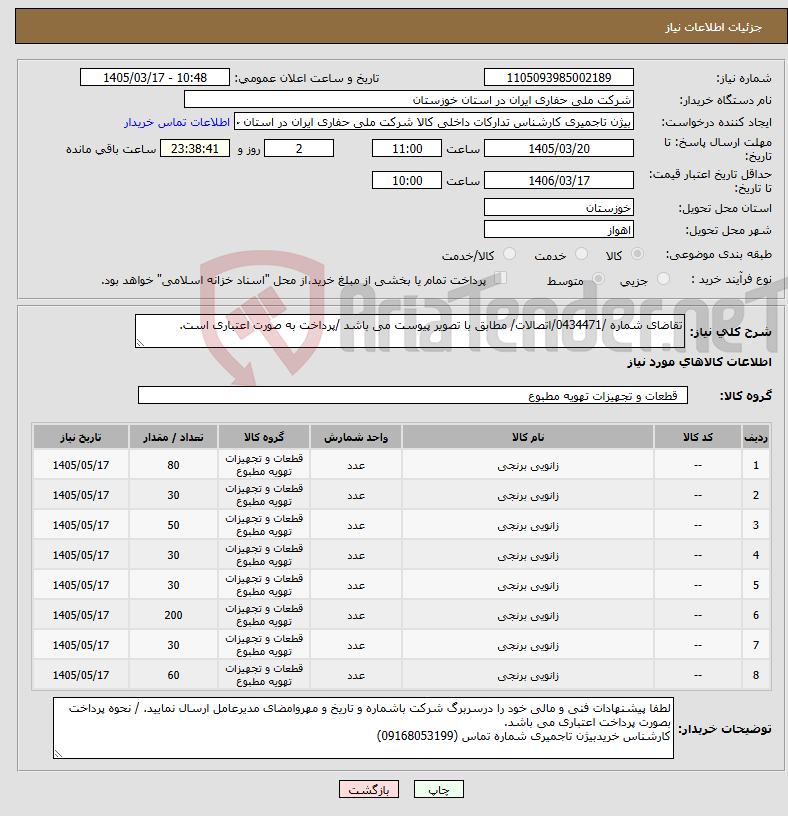Select the کالا radio button
Screen dimensions: 788x816
(637, 254)
